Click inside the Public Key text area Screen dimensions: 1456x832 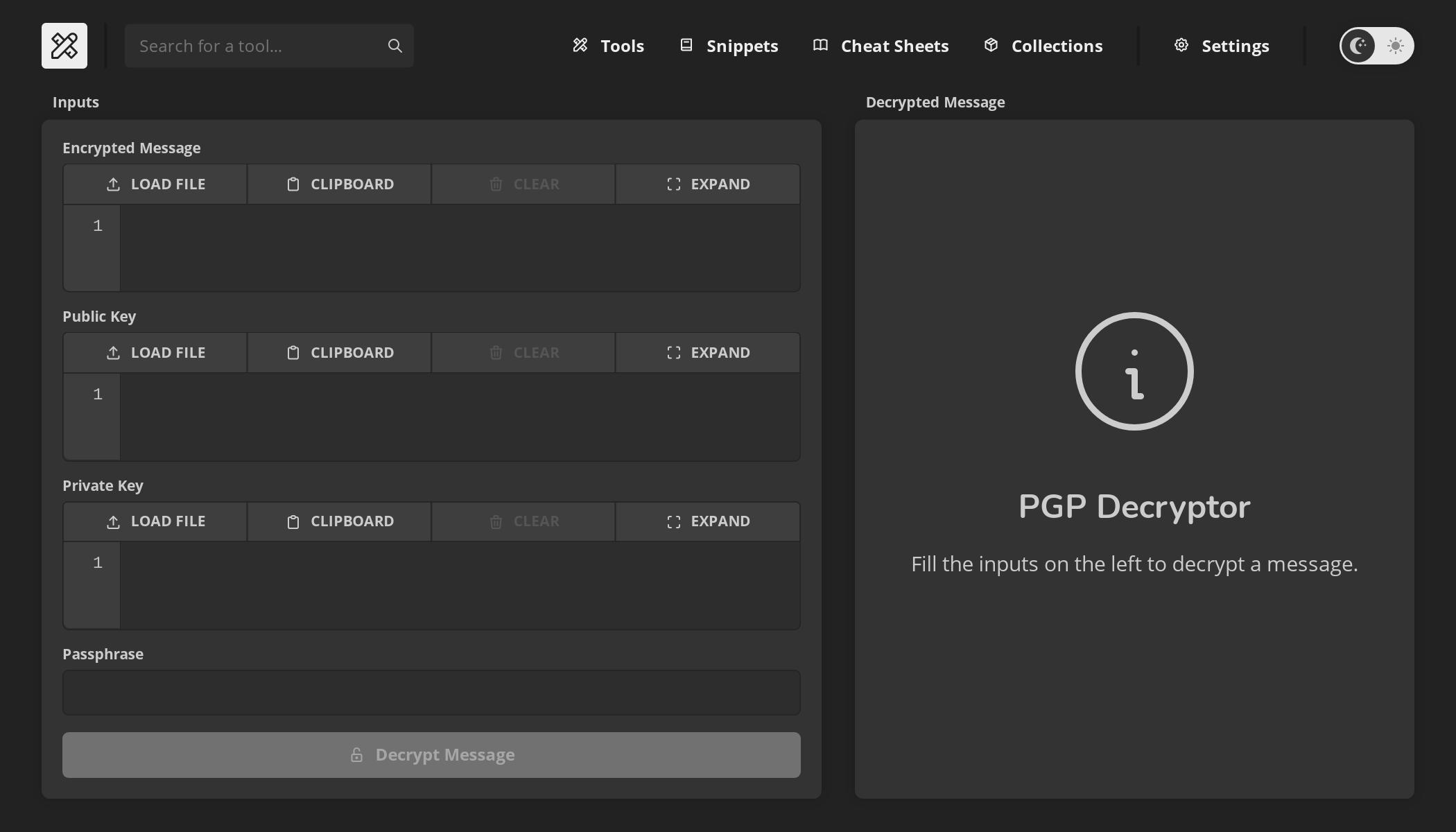click(460, 417)
